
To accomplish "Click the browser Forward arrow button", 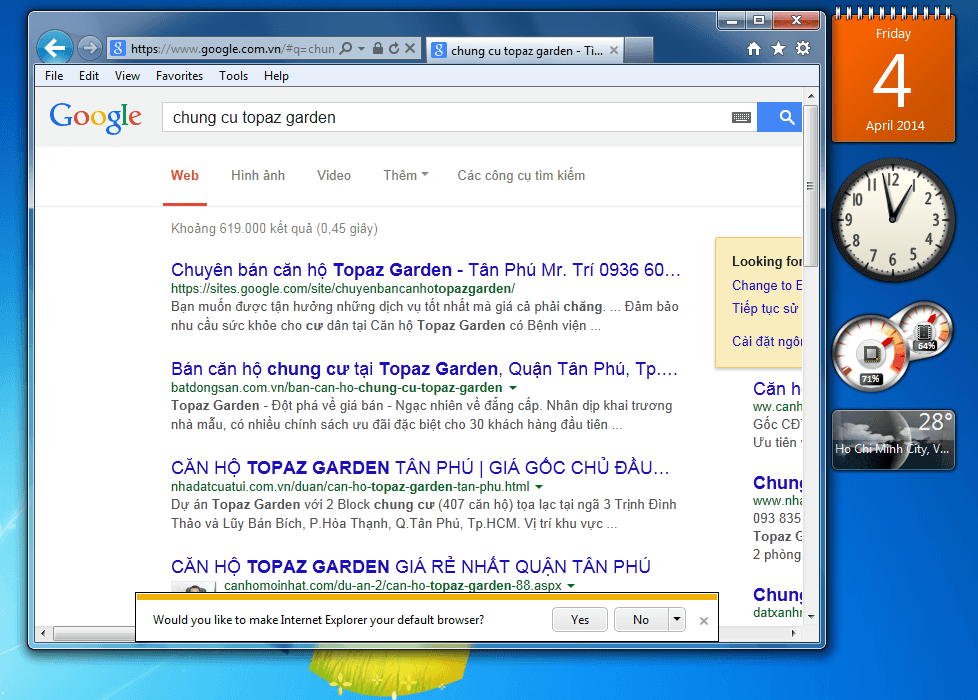I will point(90,48).
